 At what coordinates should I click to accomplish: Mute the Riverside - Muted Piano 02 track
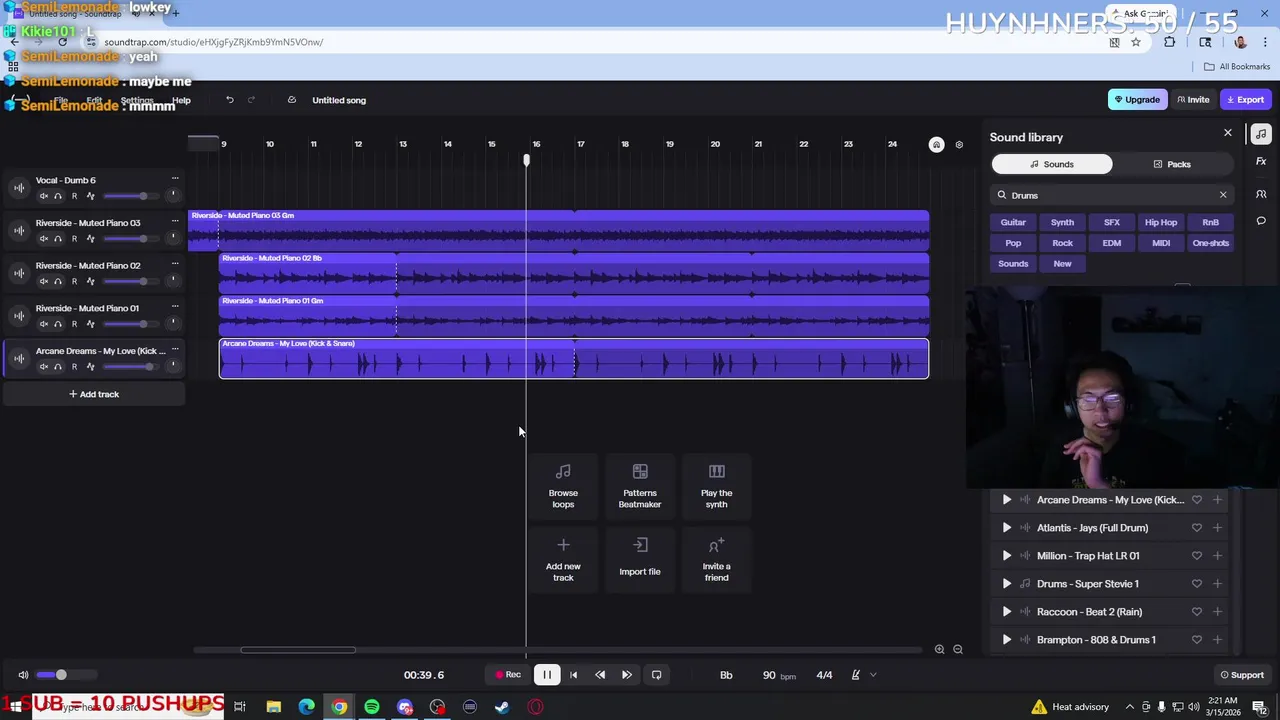tap(43, 282)
